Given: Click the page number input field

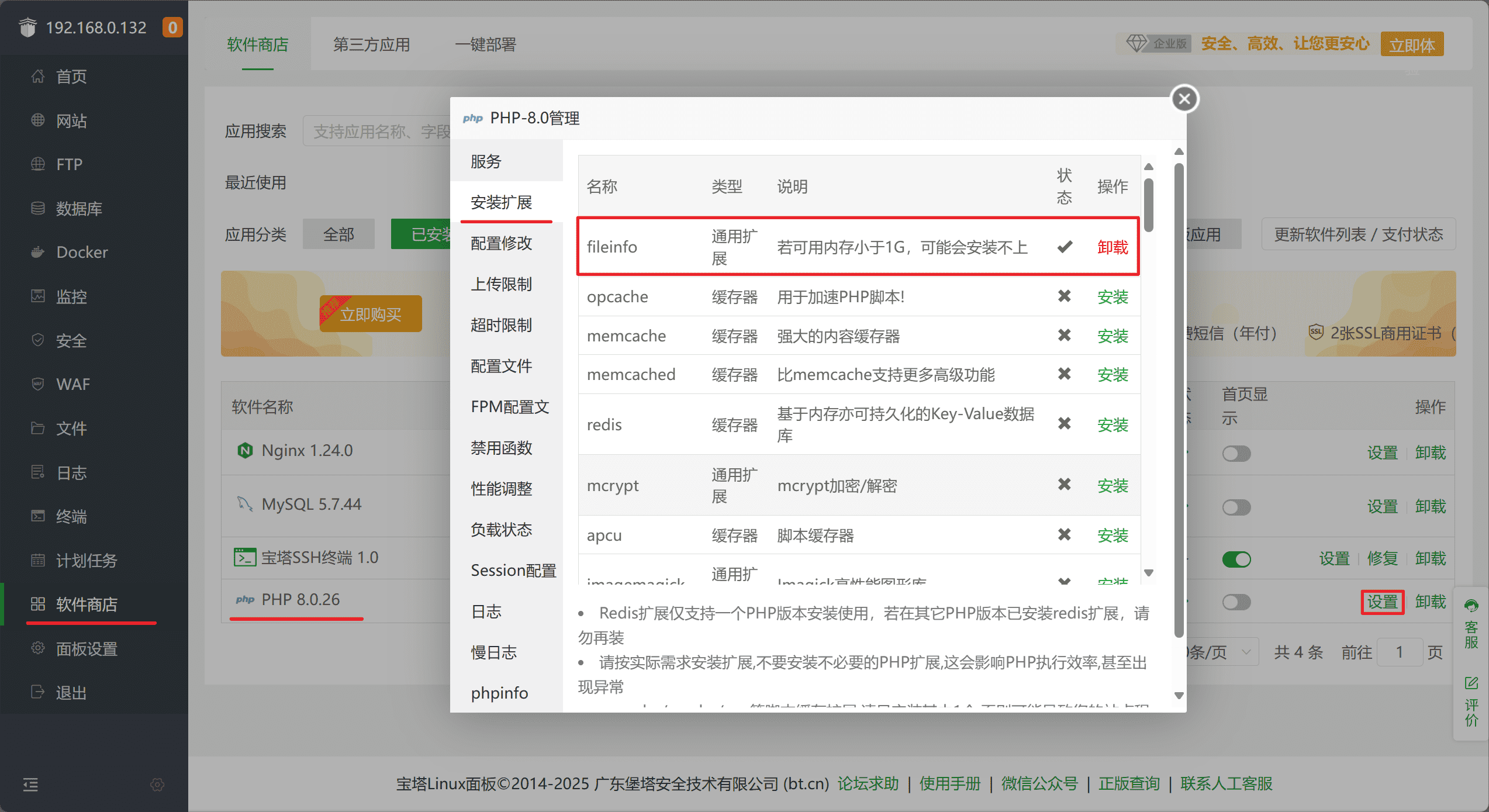Looking at the screenshot, I should point(1400,652).
